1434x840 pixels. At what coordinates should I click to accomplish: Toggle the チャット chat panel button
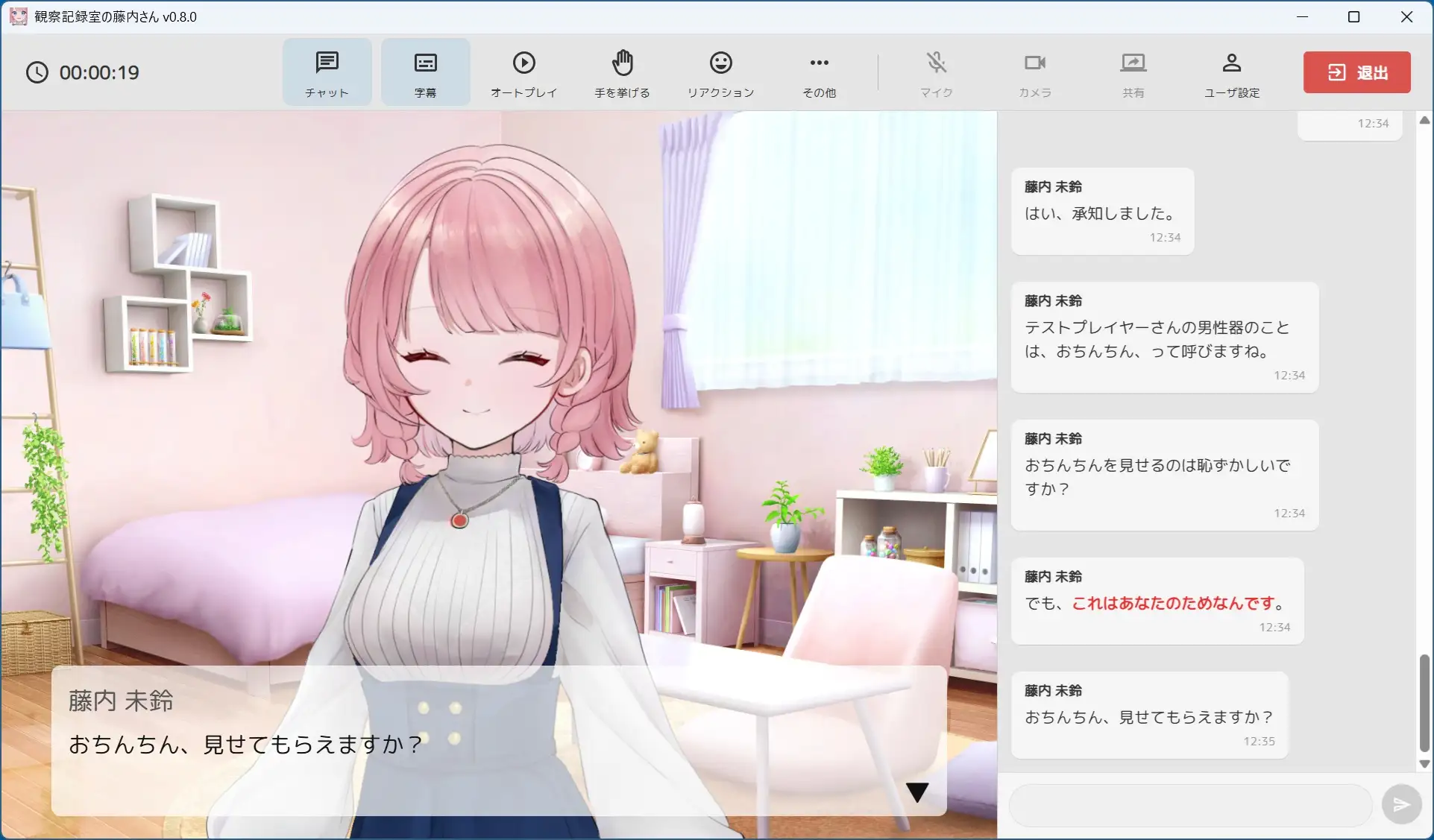[327, 72]
